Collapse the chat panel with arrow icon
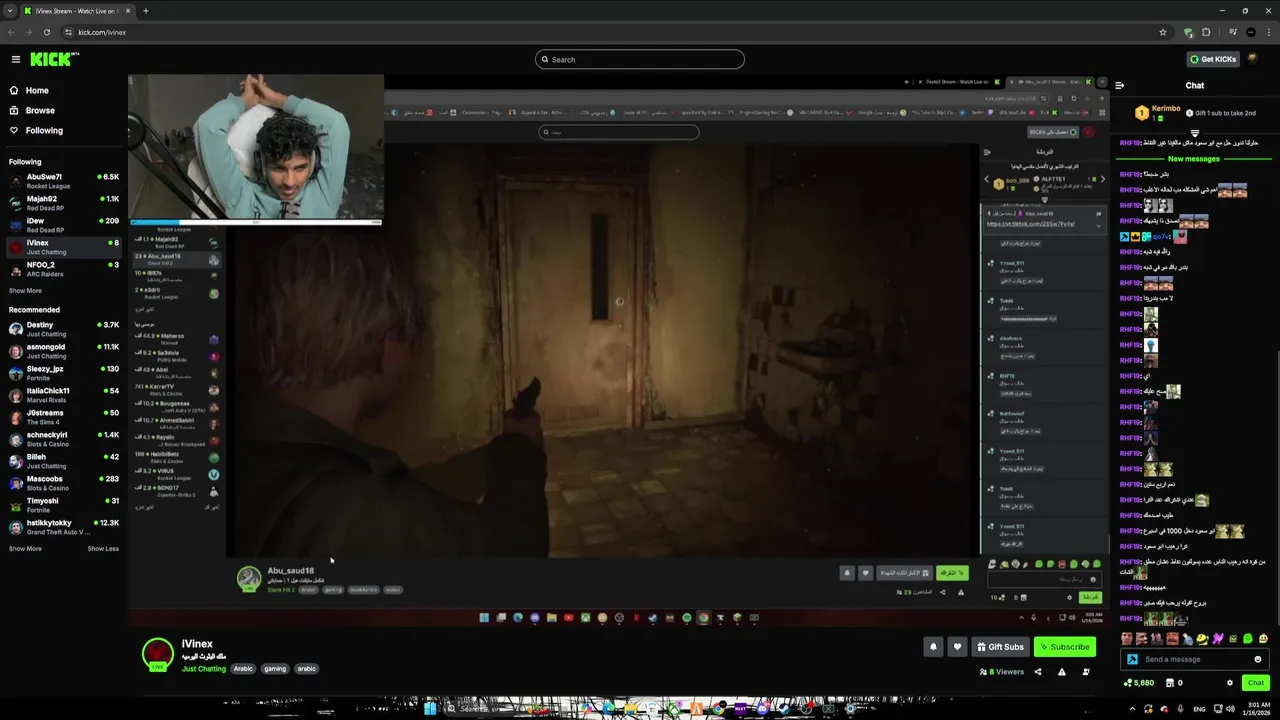The height and width of the screenshot is (720, 1280). click(1120, 86)
